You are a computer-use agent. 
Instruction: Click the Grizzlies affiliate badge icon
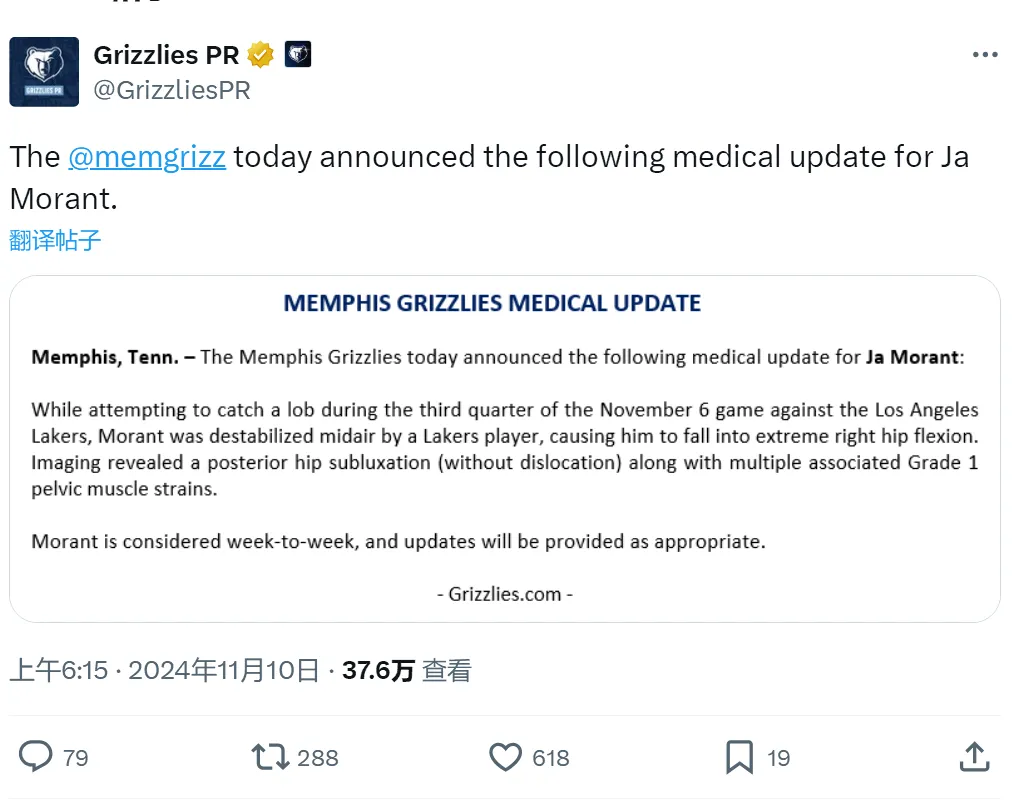298,54
